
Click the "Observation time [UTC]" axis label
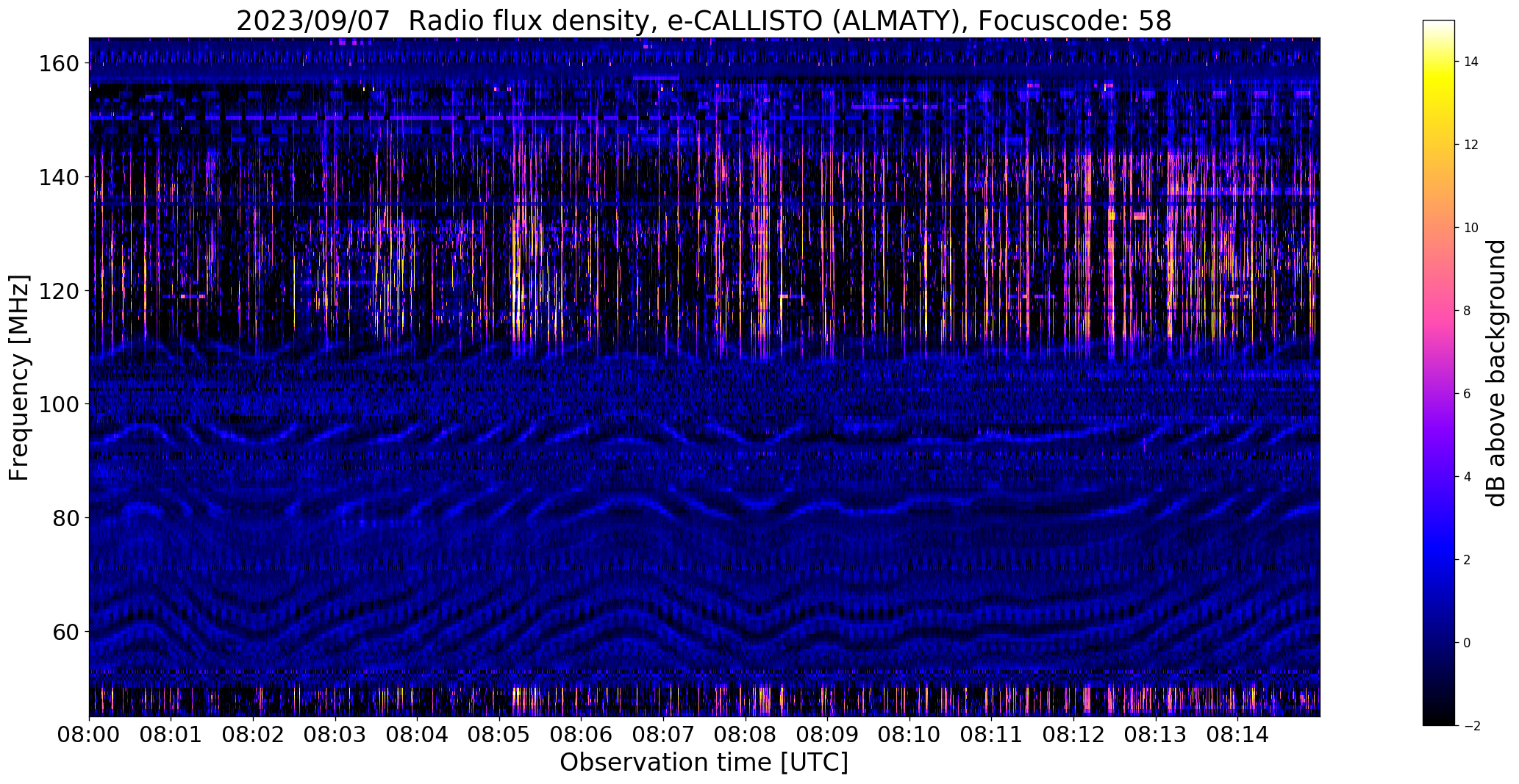(704, 763)
